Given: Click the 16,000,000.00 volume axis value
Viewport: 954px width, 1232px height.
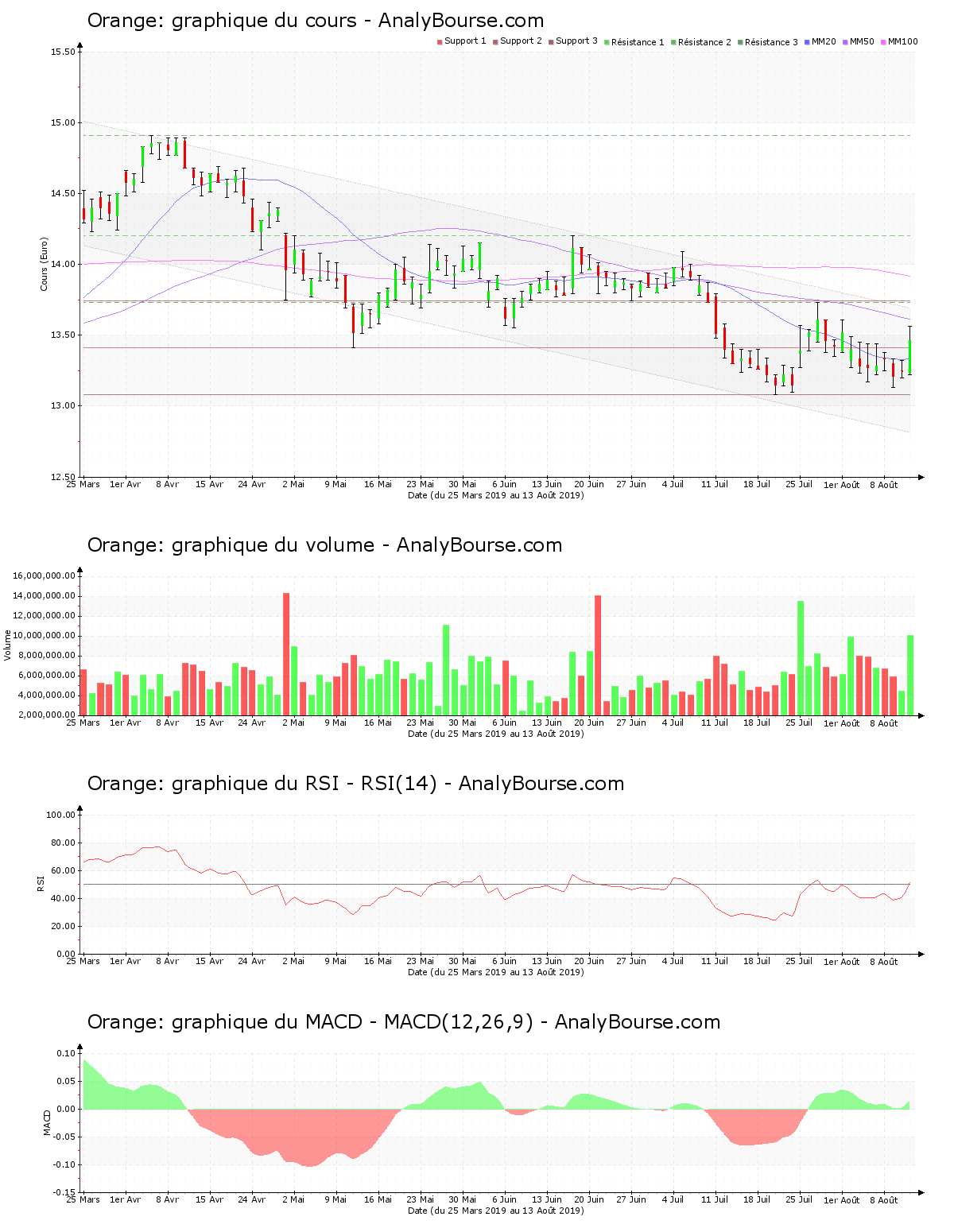Looking at the screenshot, I should click(x=45, y=576).
